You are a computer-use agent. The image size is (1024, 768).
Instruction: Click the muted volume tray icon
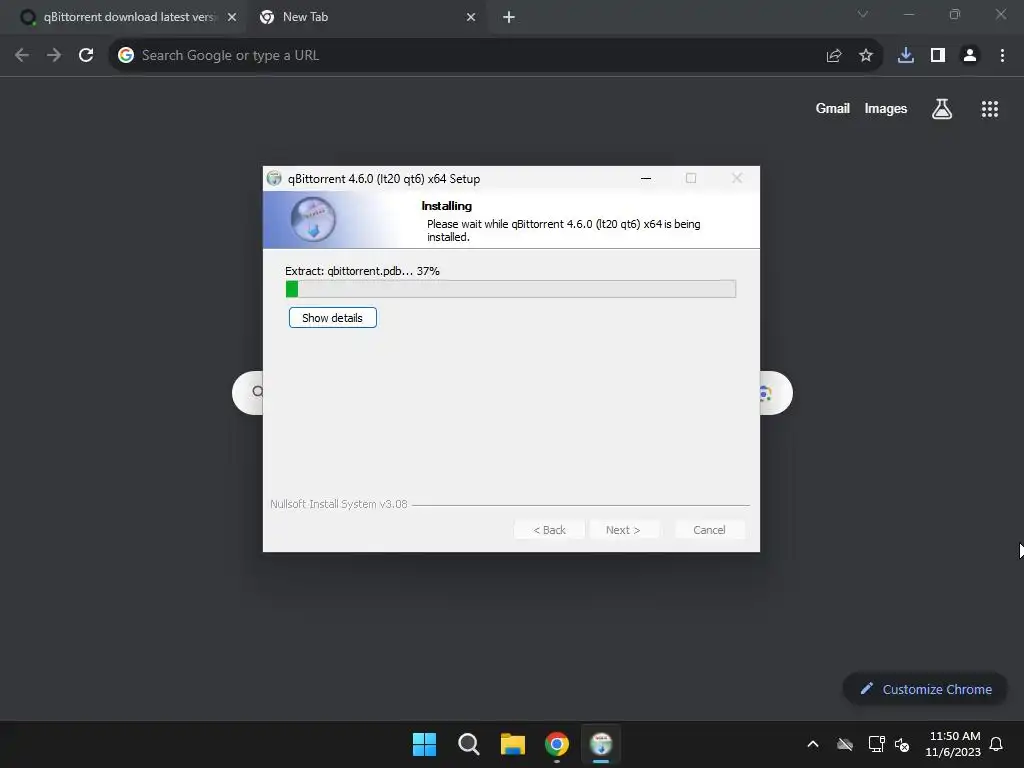click(x=902, y=744)
